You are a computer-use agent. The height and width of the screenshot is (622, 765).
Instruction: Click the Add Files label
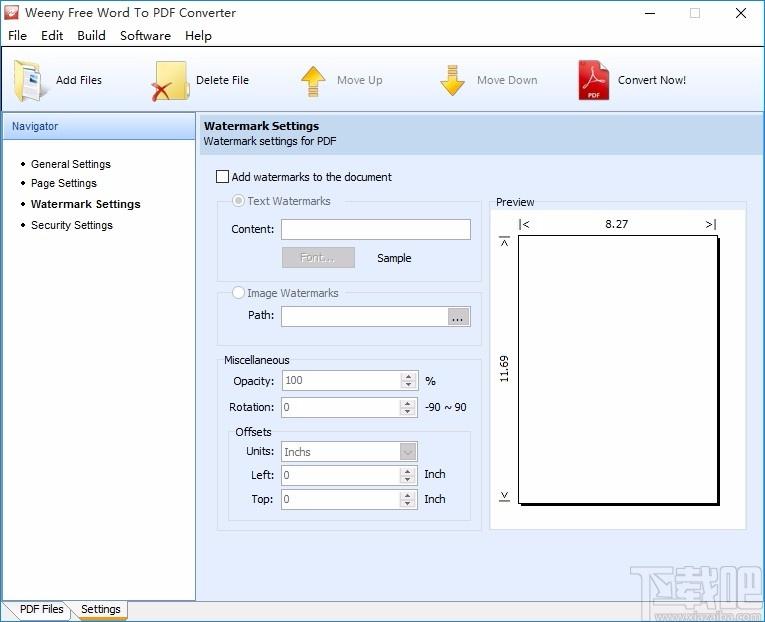pos(79,80)
